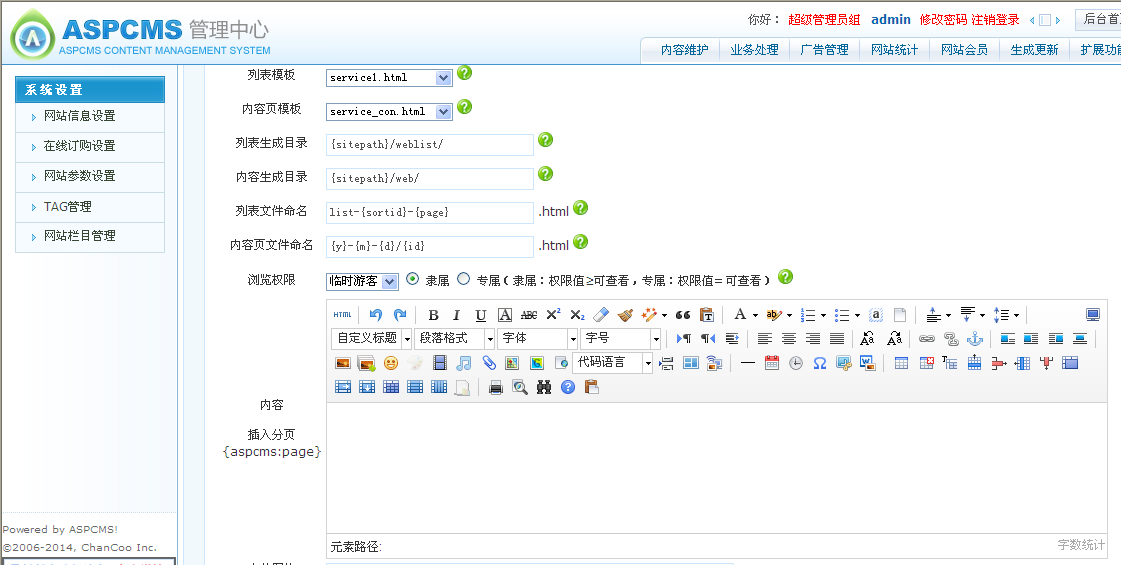The image size is (1121, 565).
Task: Open the 内容维护 top menu tab
Action: coord(684,49)
